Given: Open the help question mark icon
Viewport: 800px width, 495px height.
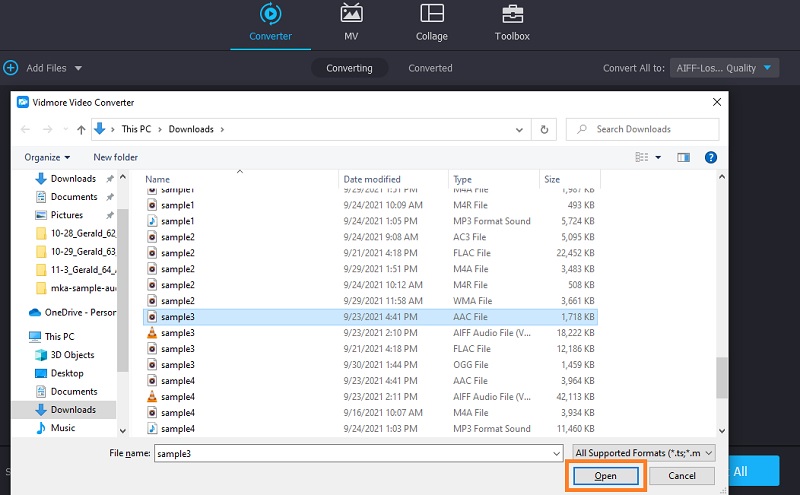Looking at the screenshot, I should [x=711, y=157].
